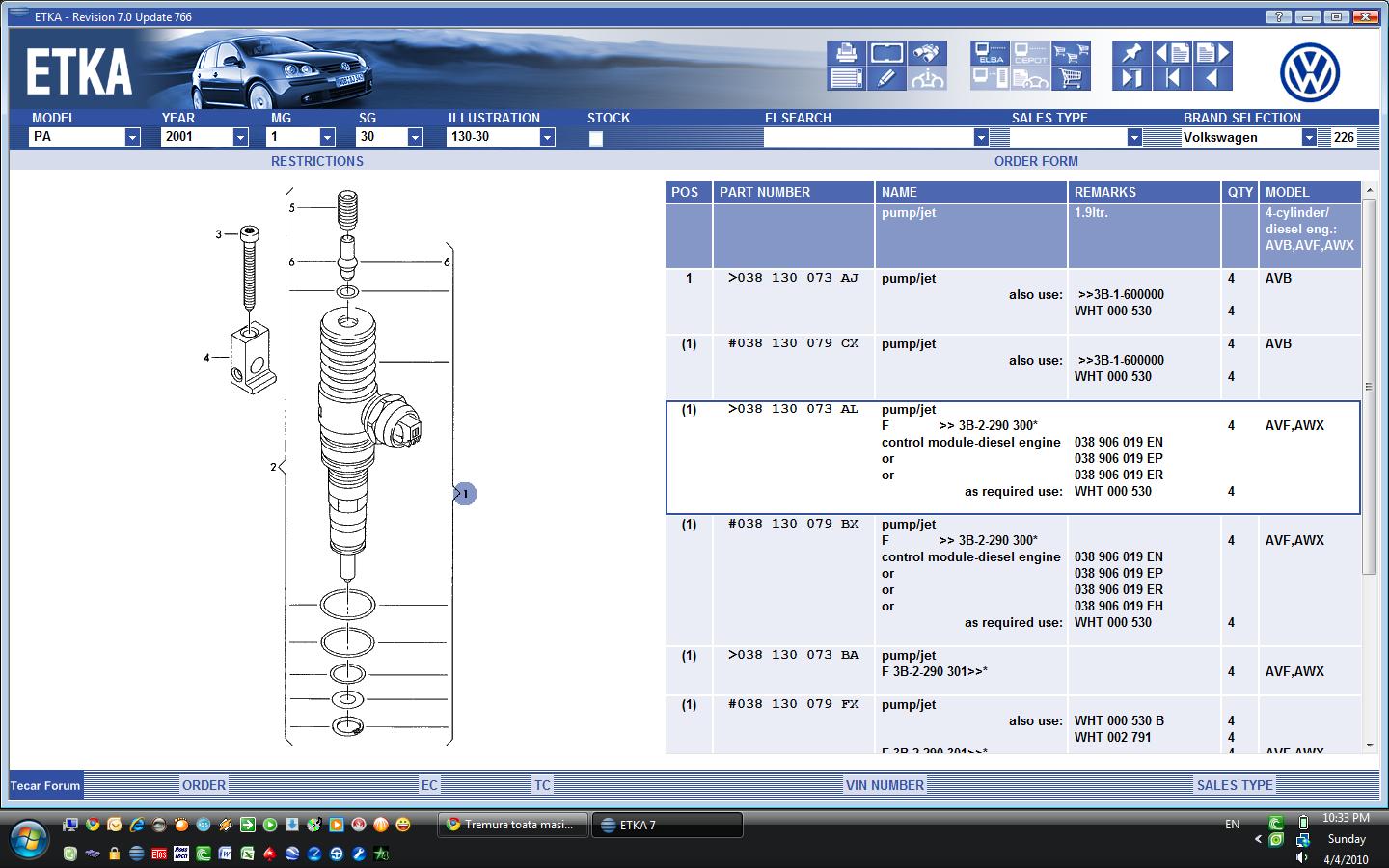Expand the SALES TYPE dropdown

pos(1134,137)
